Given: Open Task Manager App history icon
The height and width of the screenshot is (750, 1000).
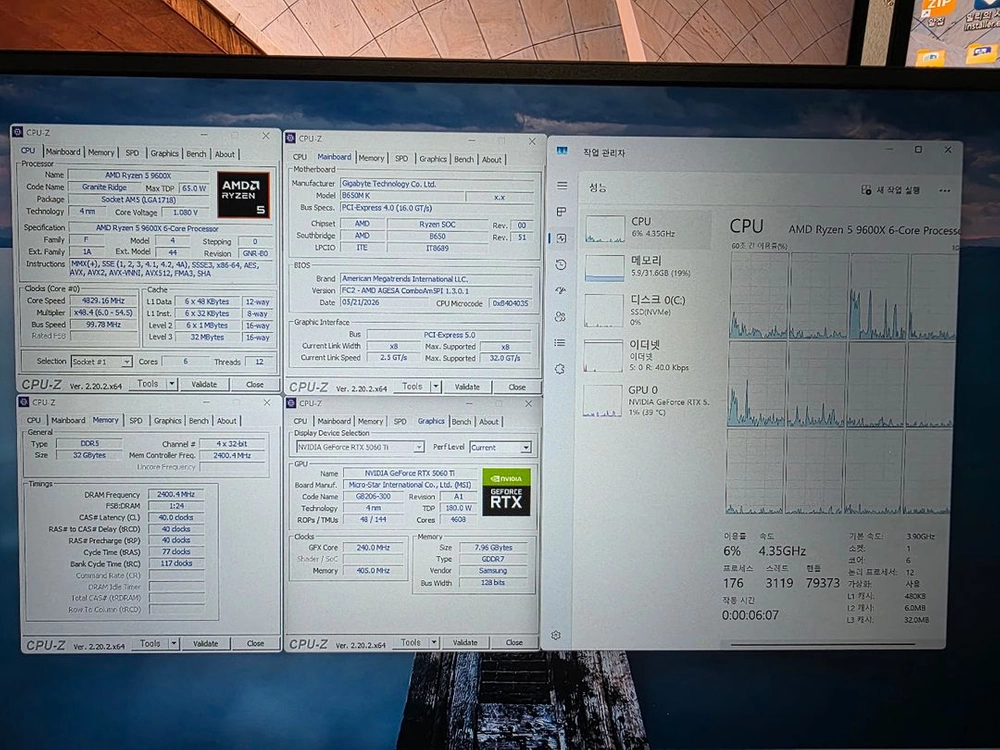Looking at the screenshot, I should [x=561, y=265].
